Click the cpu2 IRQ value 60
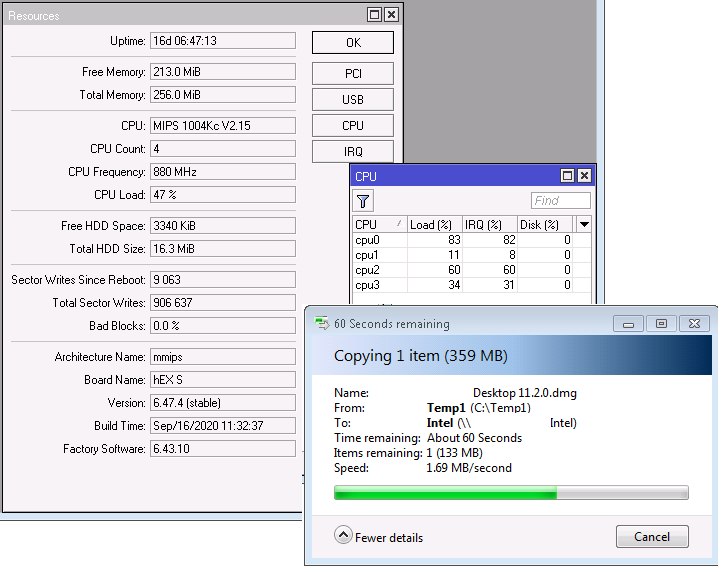 [509, 270]
